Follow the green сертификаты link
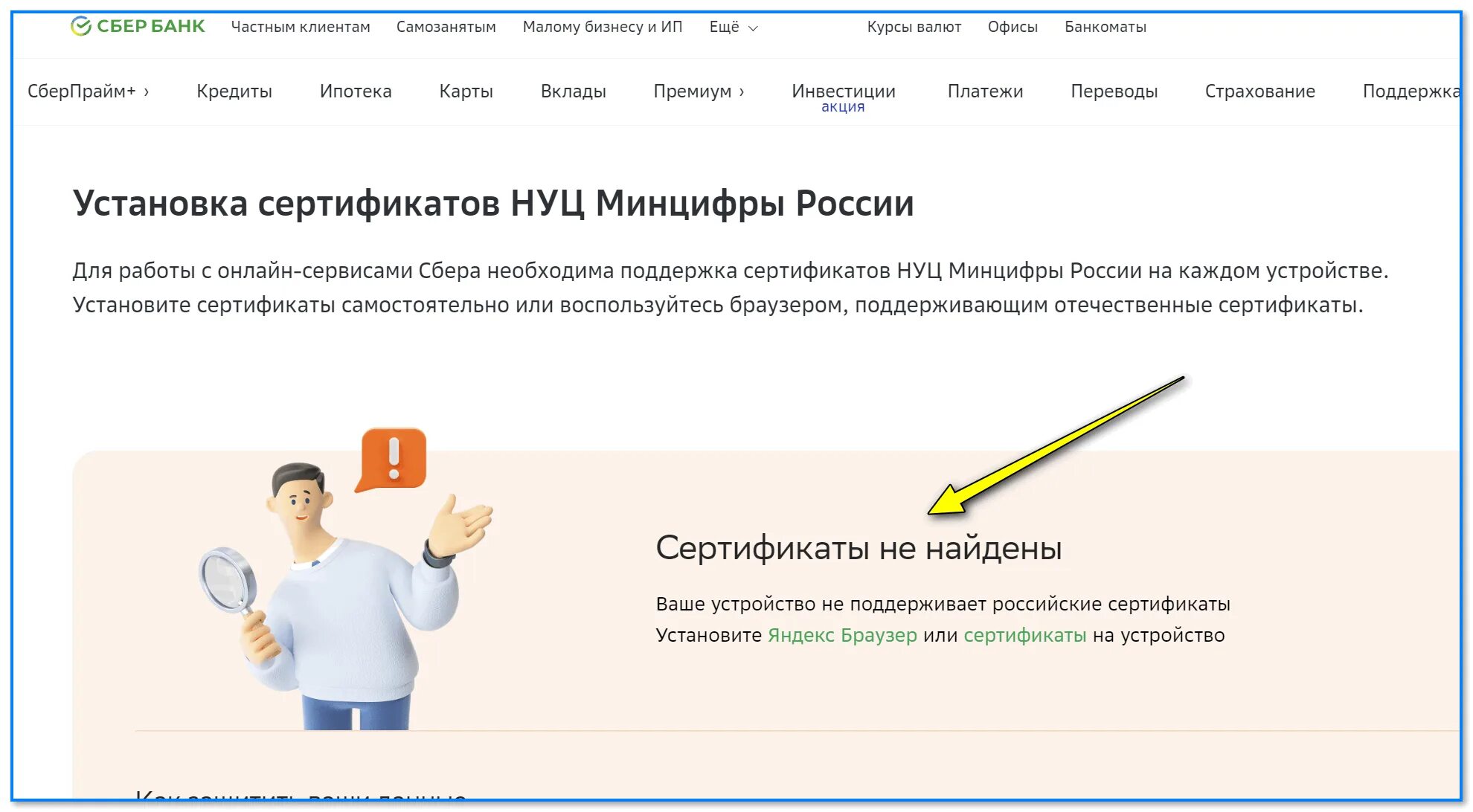1473x812 pixels. [x=1025, y=636]
